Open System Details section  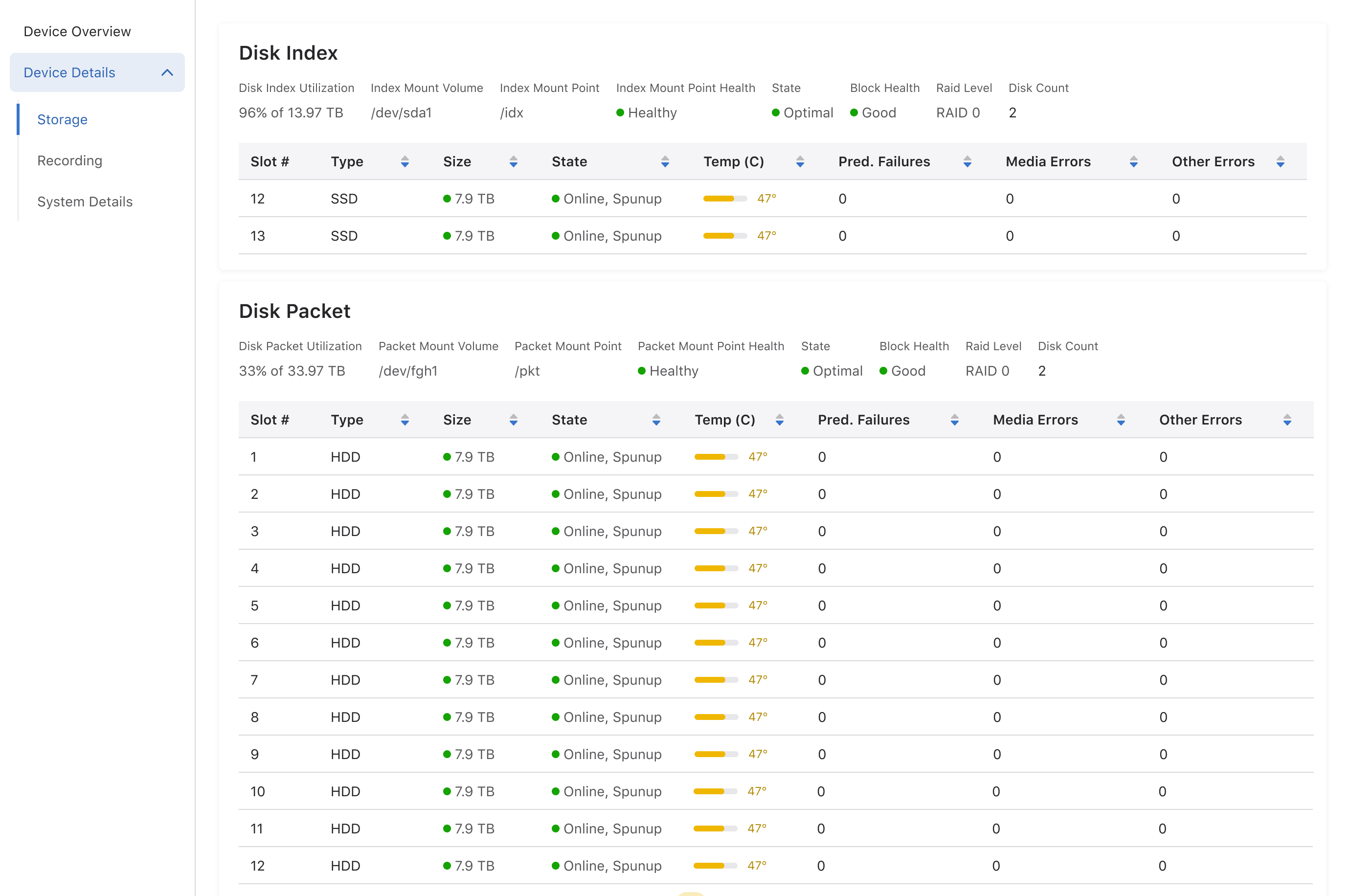click(x=85, y=202)
